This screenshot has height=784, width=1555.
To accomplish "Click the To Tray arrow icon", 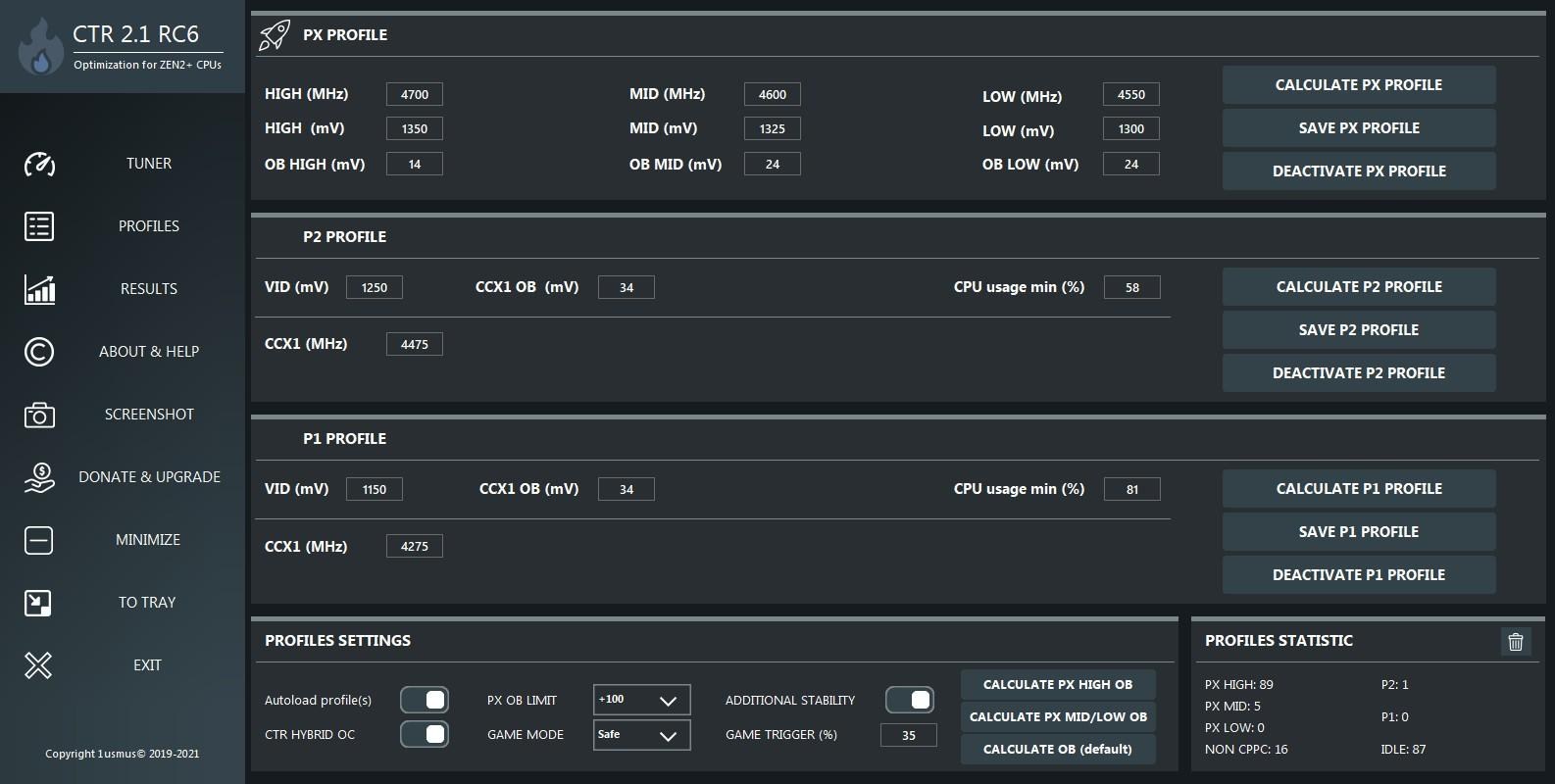I will click(38, 603).
